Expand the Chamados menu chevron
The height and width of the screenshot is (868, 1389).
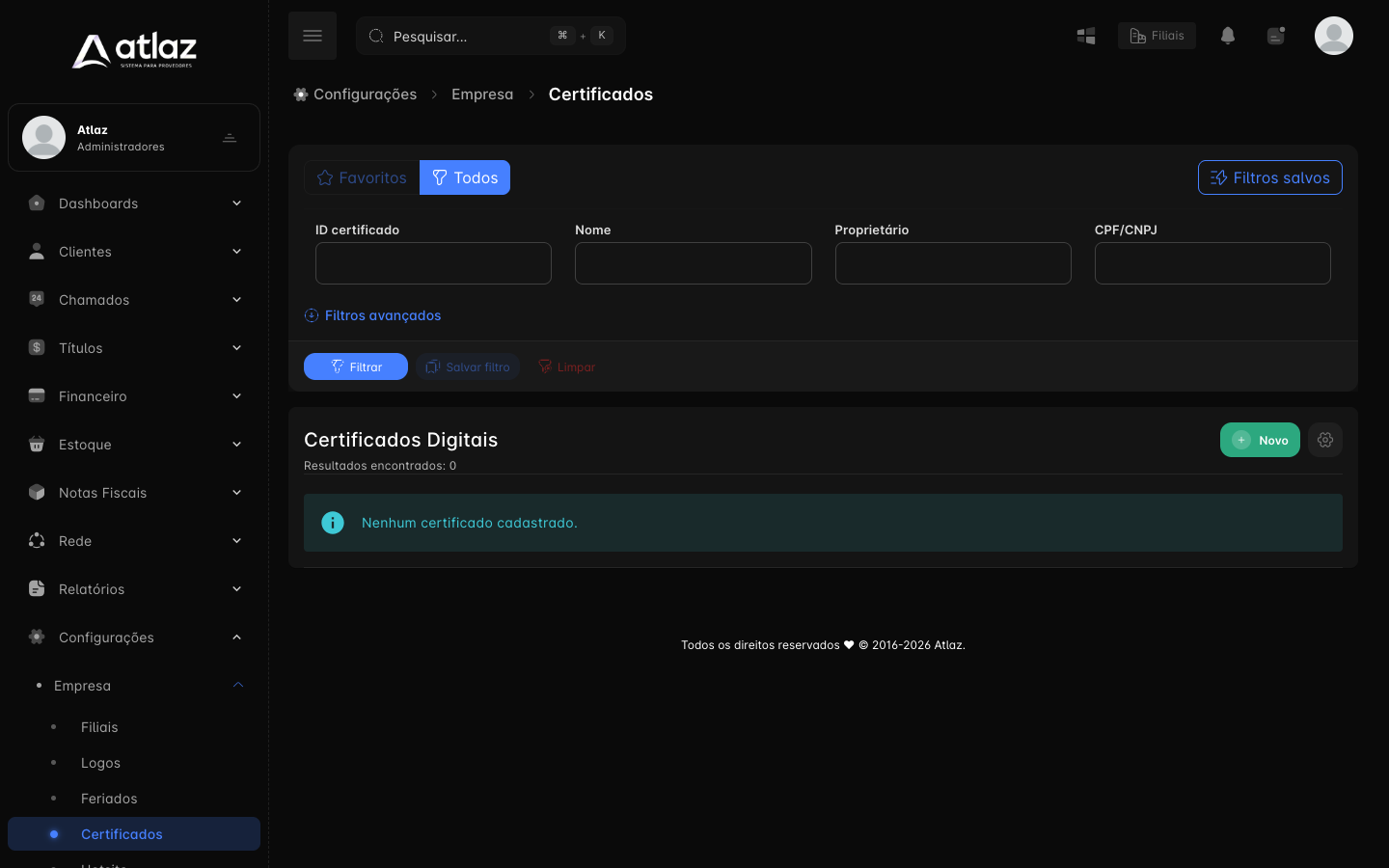coord(236,299)
